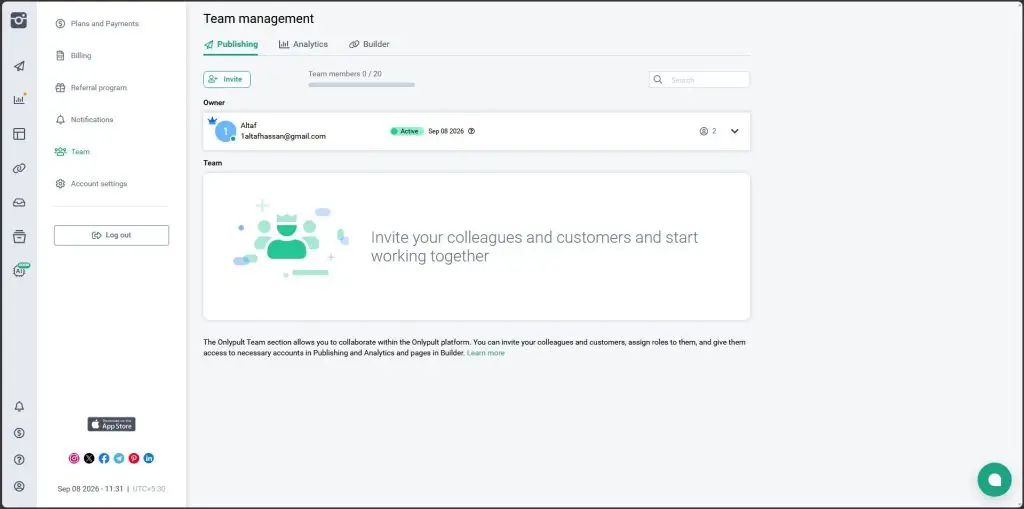Open the archive box sidebar icon
The height and width of the screenshot is (509, 1024).
click(19, 237)
